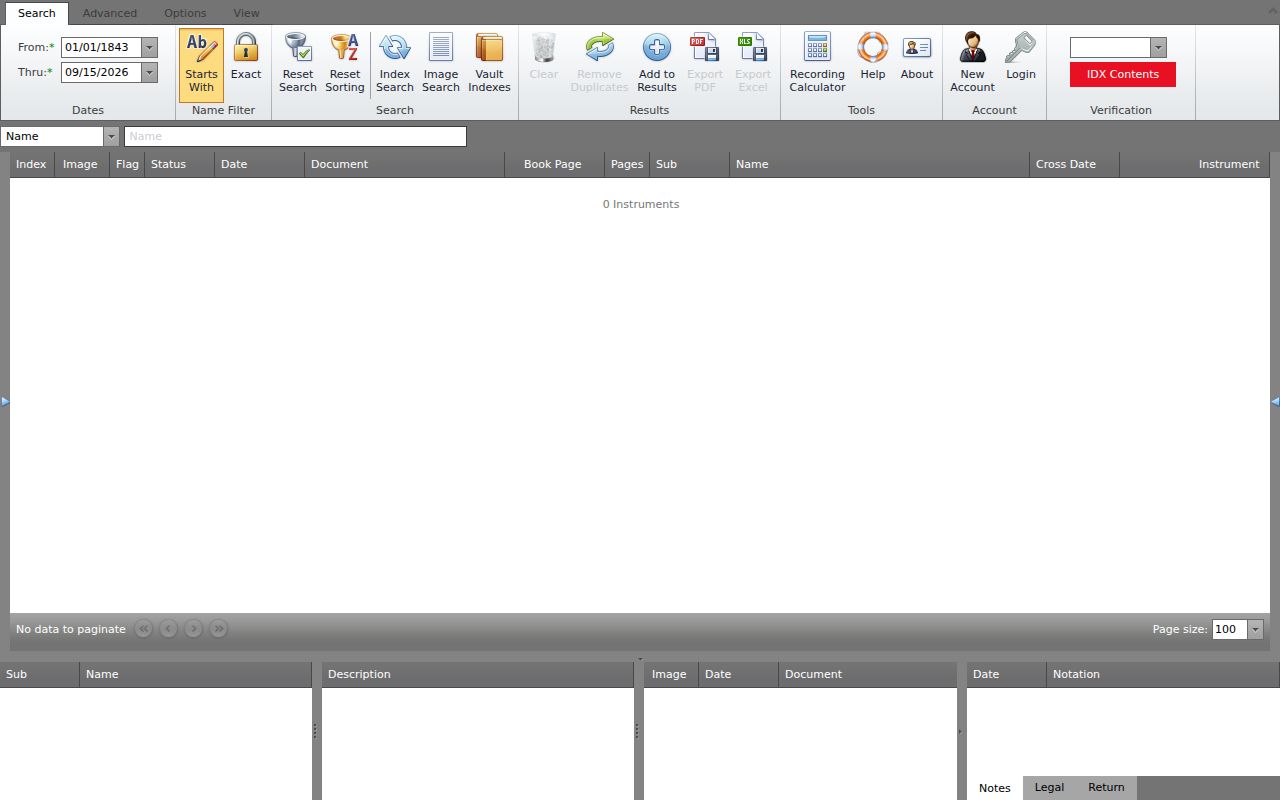Open the Recording Calculator

click(x=817, y=65)
